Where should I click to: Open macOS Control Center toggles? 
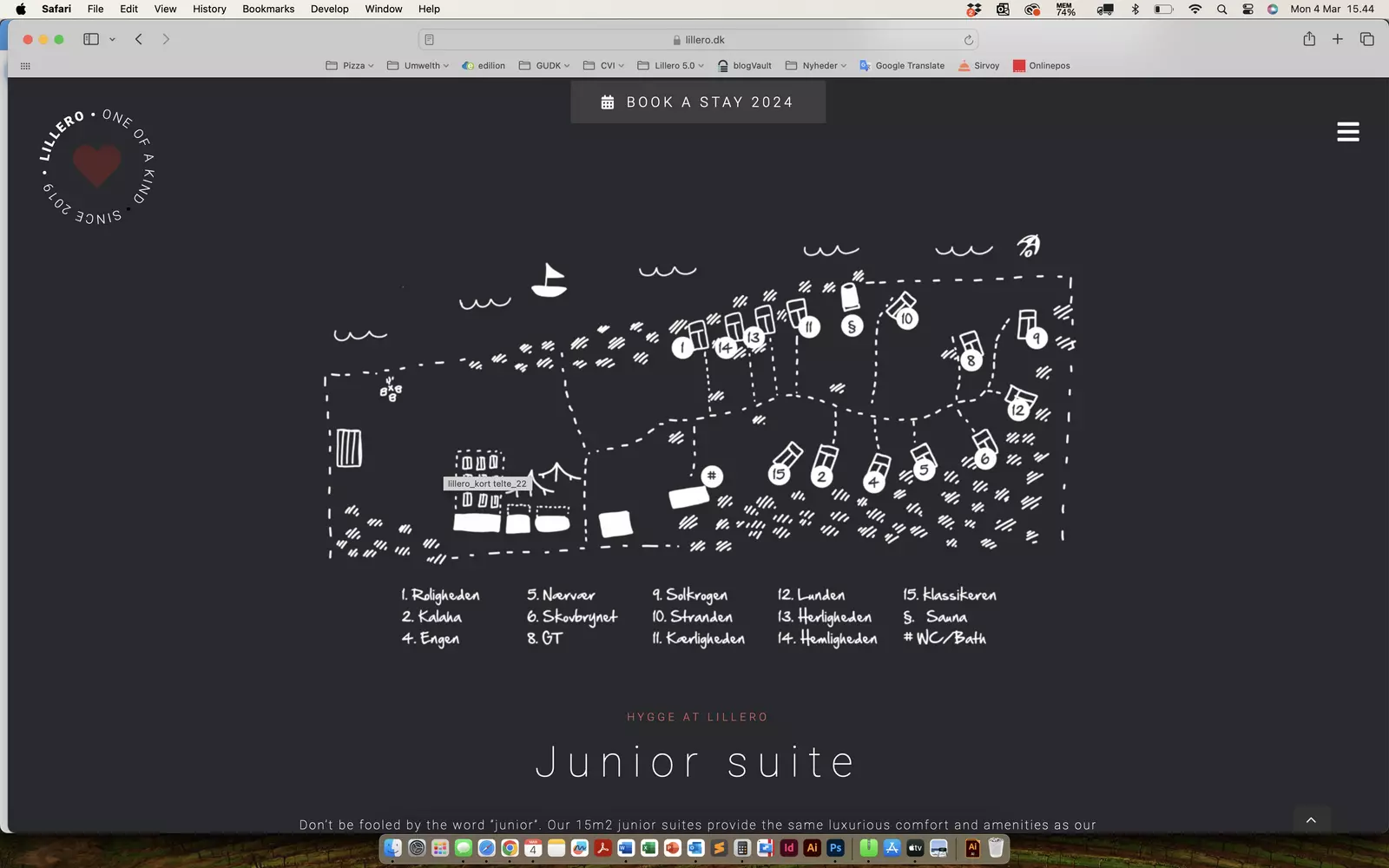pos(1247,9)
